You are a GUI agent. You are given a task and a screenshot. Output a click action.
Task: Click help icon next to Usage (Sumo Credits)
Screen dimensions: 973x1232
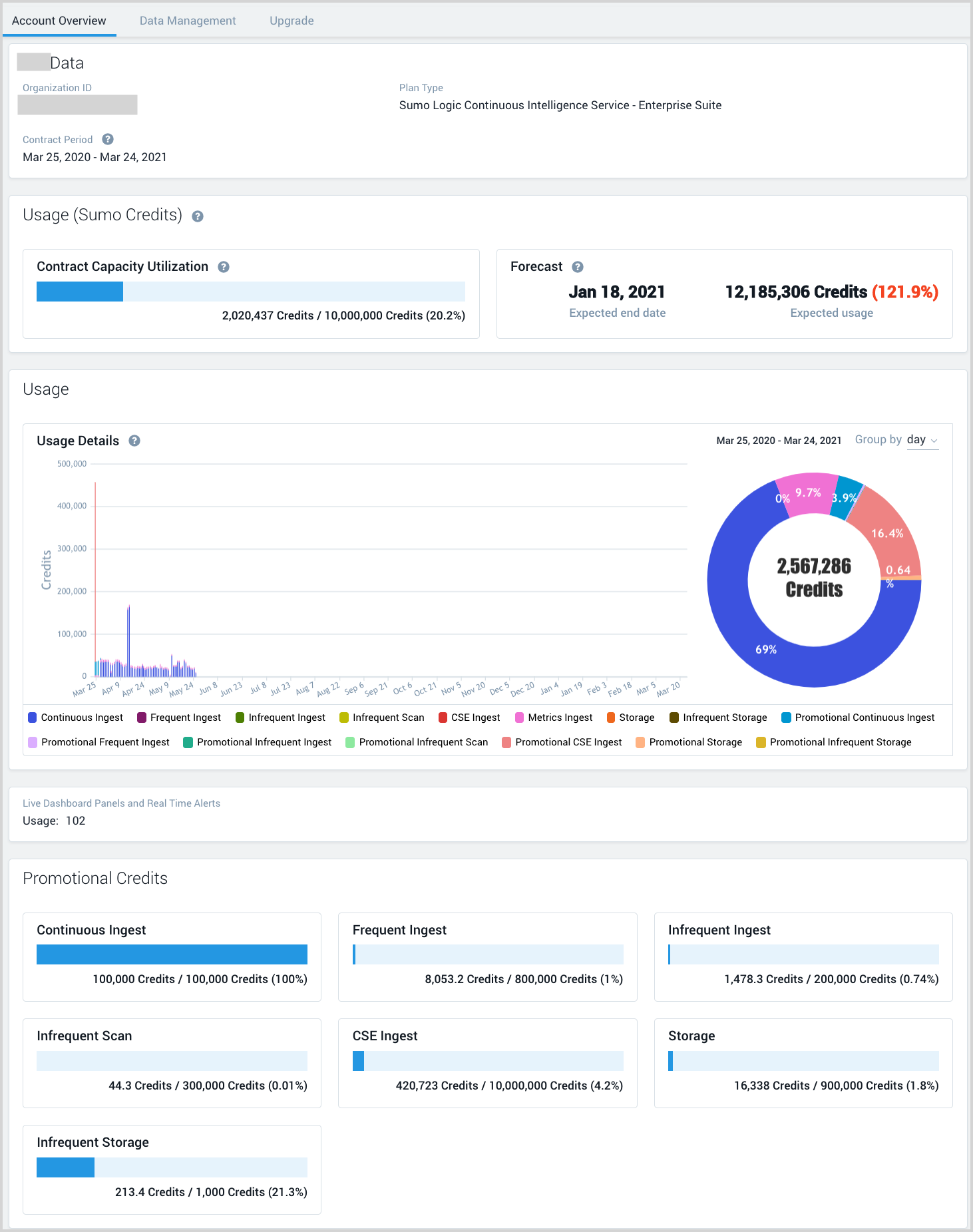point(198,216)
